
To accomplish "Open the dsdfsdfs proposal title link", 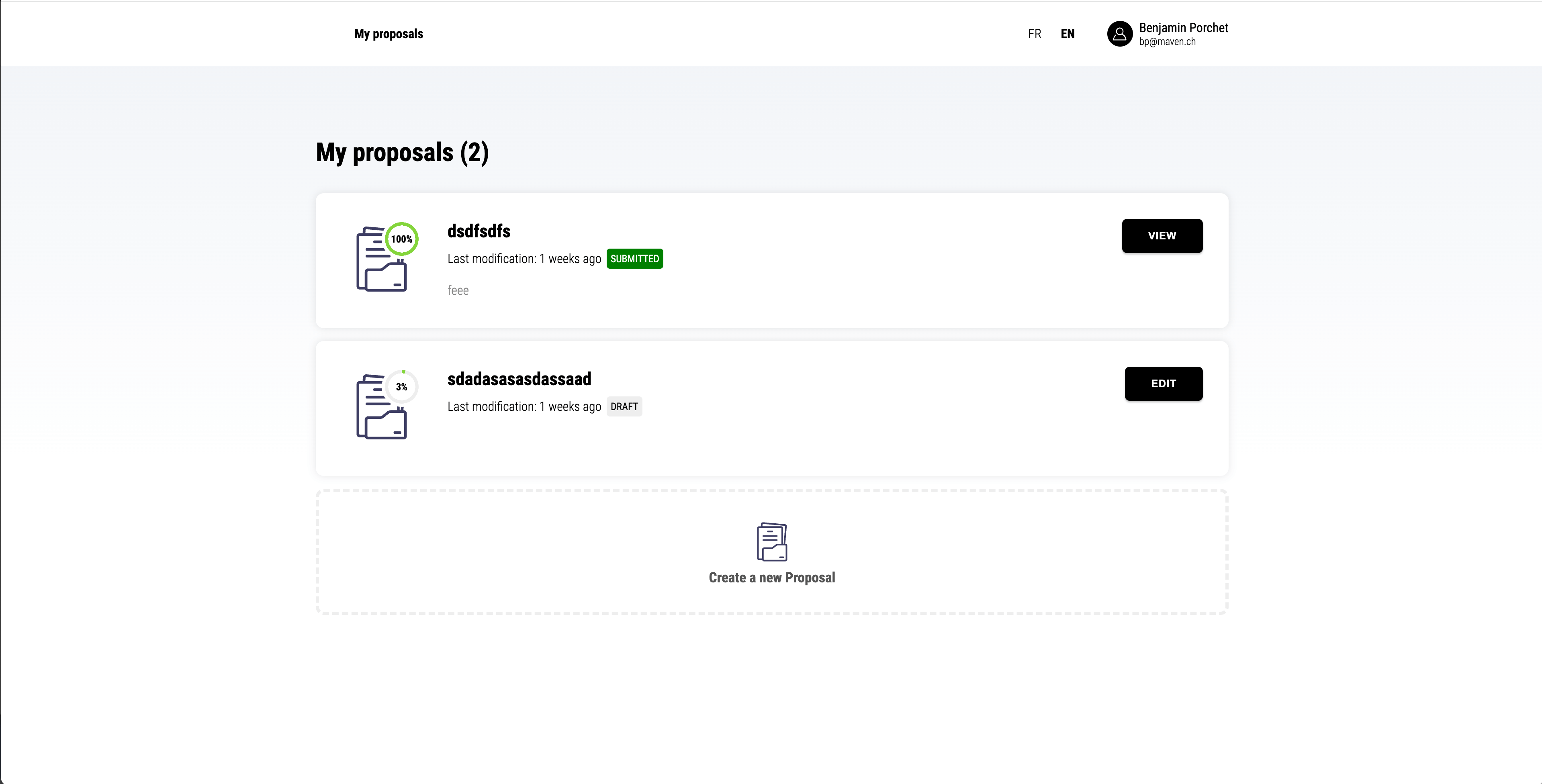I will click(478, 231).
